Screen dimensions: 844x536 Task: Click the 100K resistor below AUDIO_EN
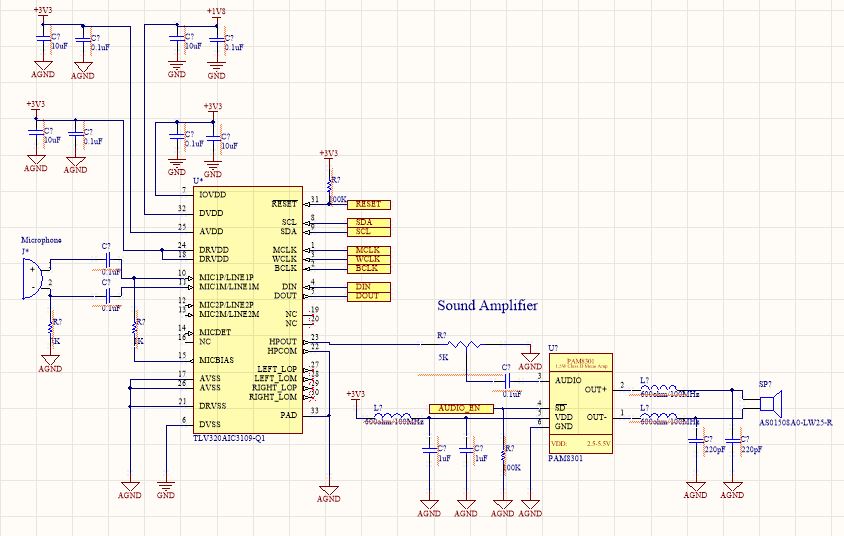point(504,456)
